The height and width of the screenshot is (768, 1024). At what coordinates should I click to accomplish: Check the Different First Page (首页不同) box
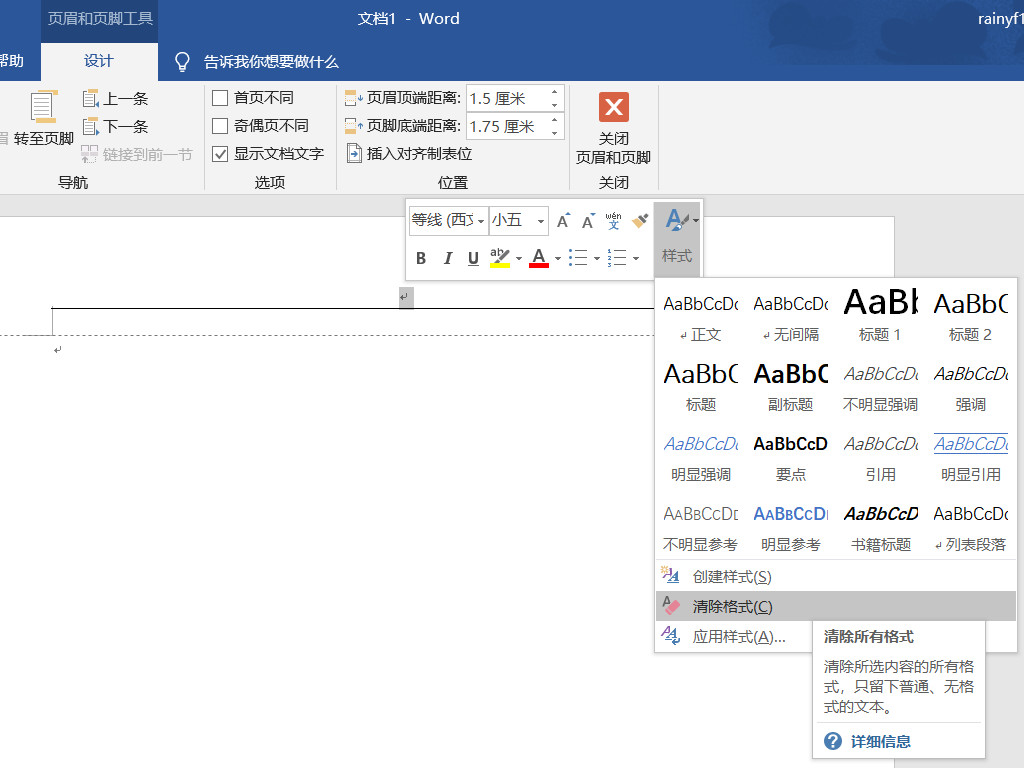click(x=220, y=98)
